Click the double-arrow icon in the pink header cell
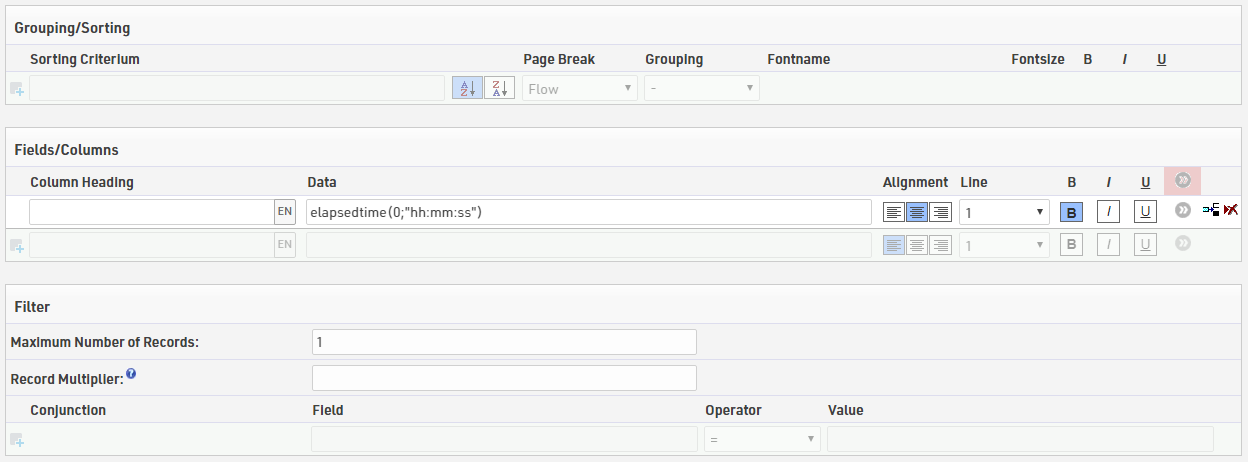 pos(1183,181)
